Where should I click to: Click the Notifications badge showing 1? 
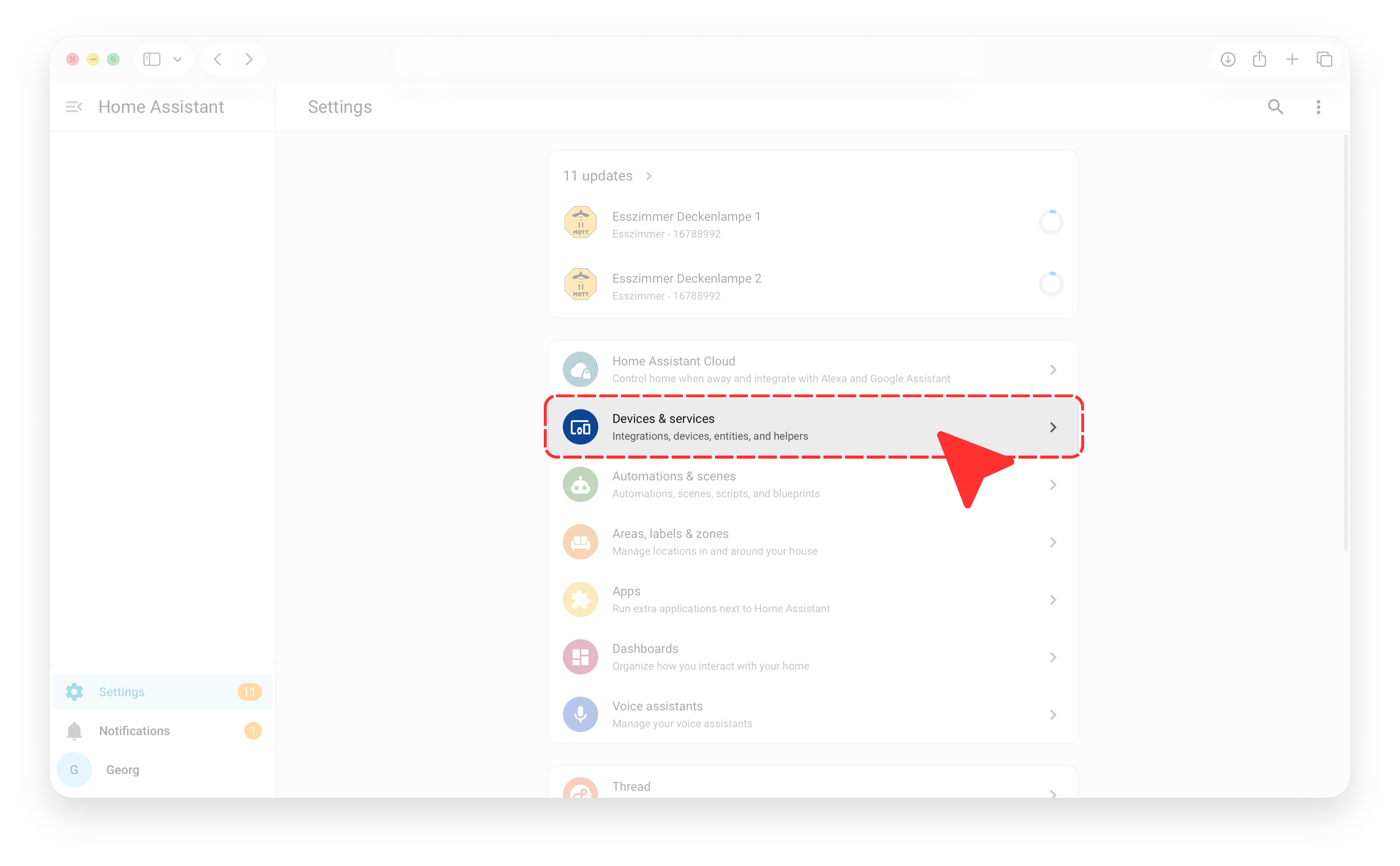[253, 731]
